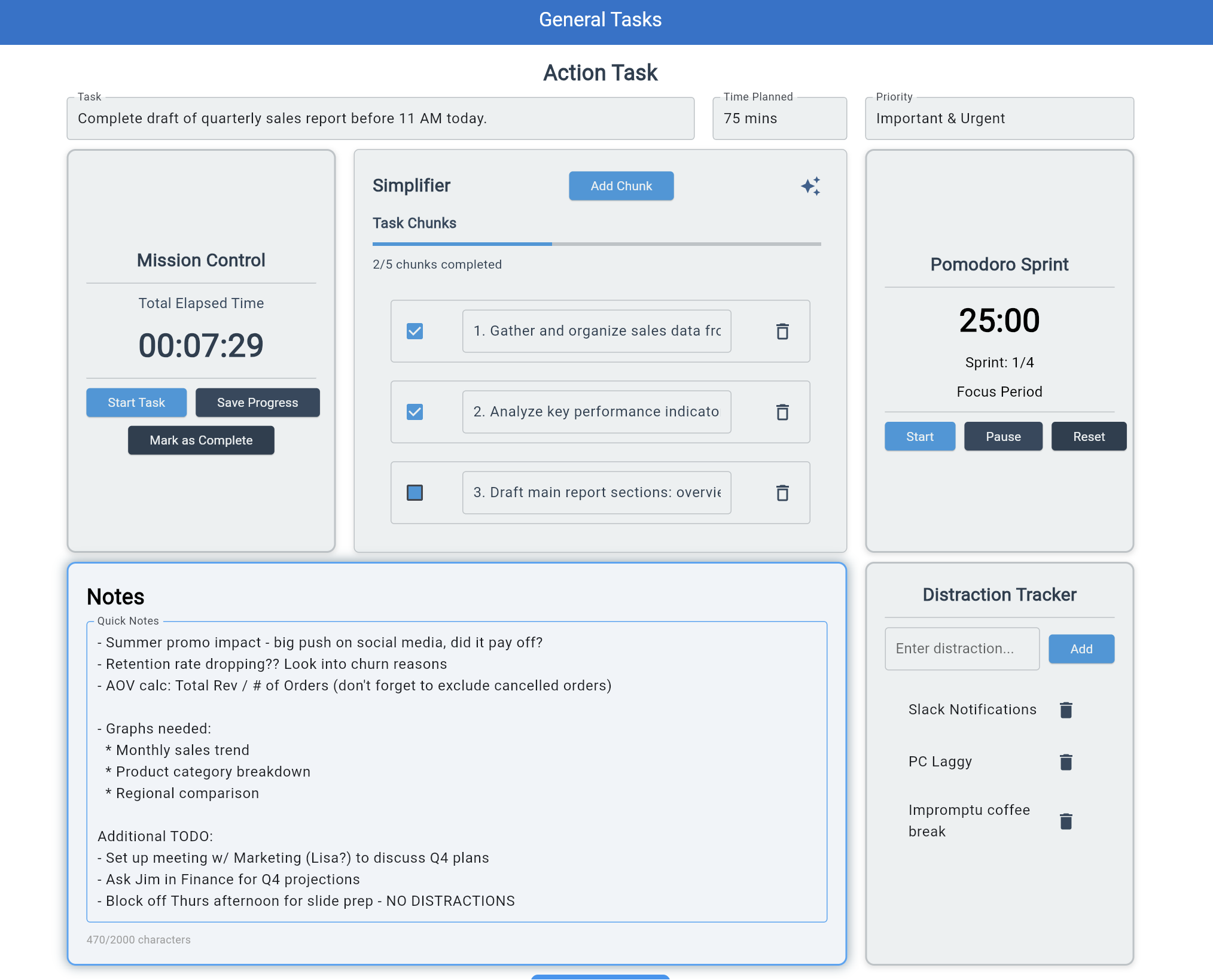Viewport: 1213px width, 980px height.
Task: Start the Pomodoro Sprint timer
Action: 919,437
